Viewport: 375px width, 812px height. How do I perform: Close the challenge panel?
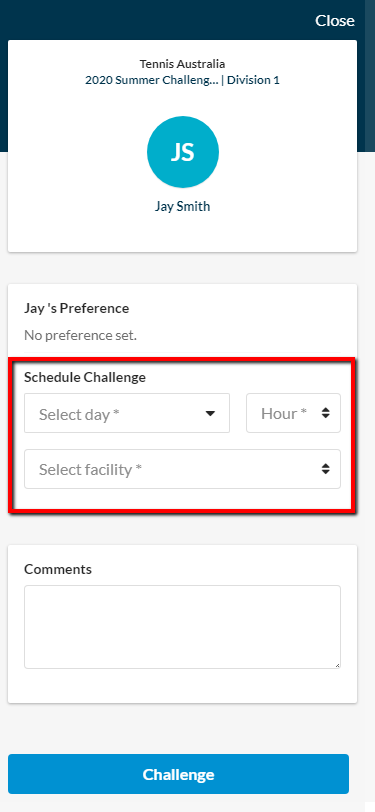(335, 21)
